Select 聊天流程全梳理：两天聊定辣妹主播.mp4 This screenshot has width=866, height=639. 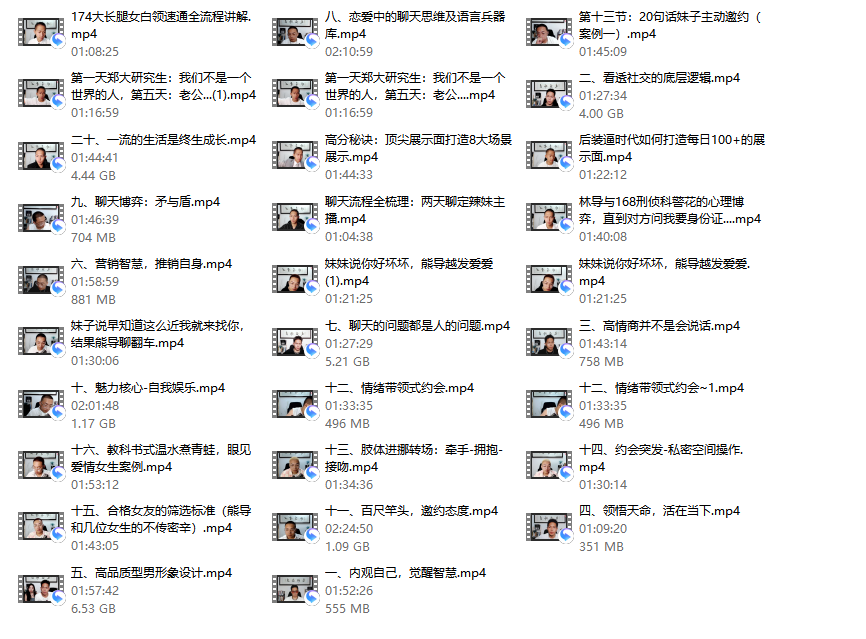tap(415, 210)
